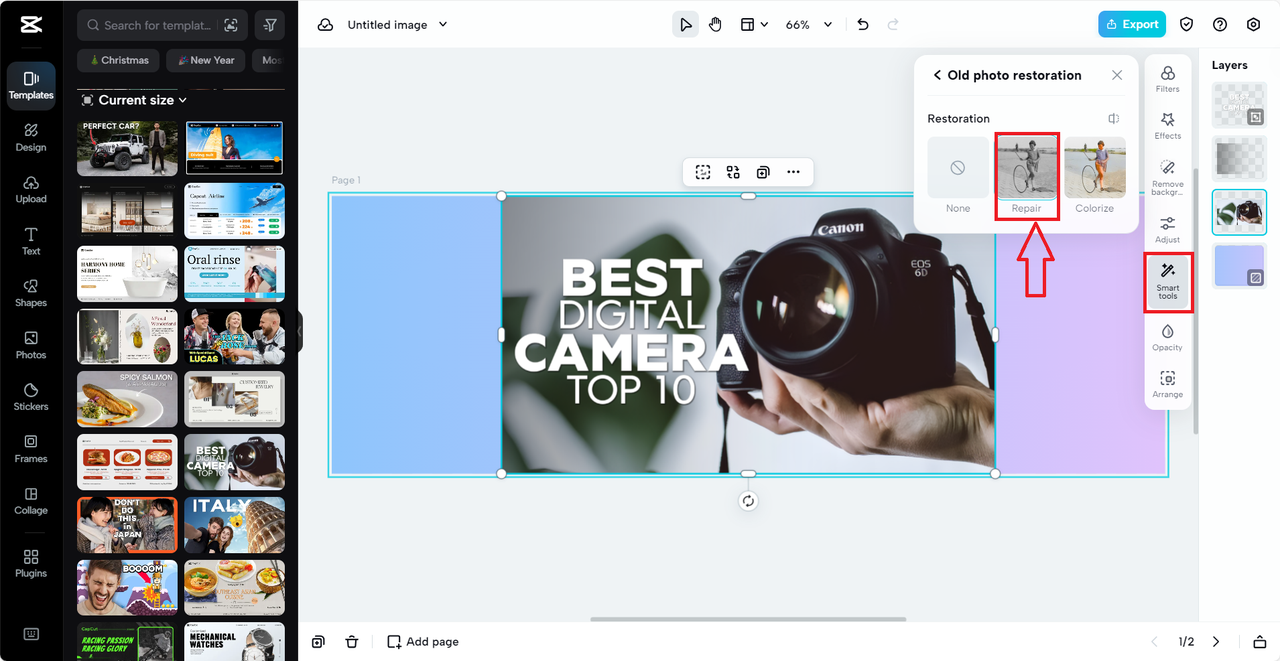Viewport: 1280px width, 661px height.
Task: Select the Hand pan tool
Action: pyautogui.click(x=715, y=25)
